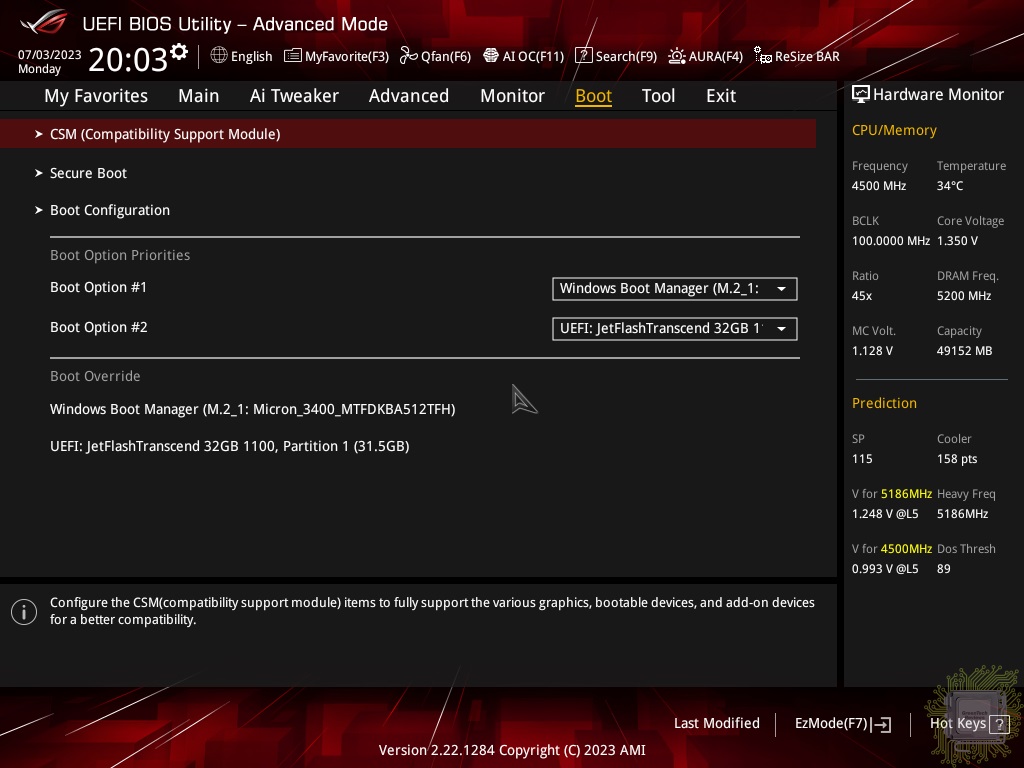Boot override from JetFlashTranscend 32GB USB
Image resolution: width=1024 pixels, height=768 pixels.
tap(229, 446)
